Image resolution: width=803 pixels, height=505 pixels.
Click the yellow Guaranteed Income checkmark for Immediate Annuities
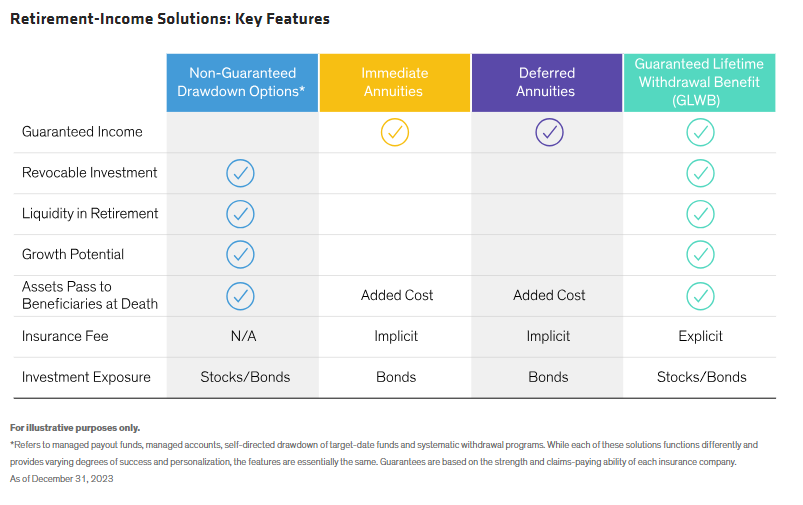click(396, 132)
